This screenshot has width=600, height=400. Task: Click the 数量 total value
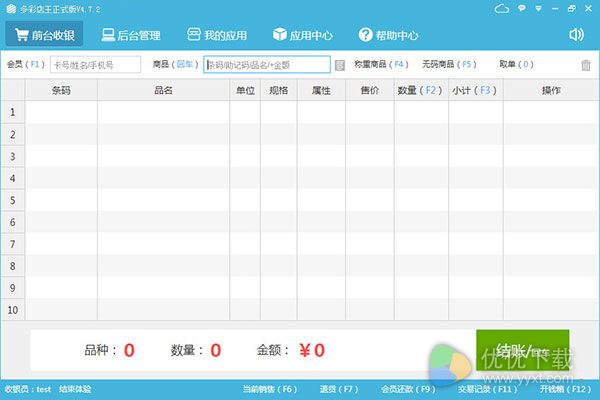(x=216, y=350)
